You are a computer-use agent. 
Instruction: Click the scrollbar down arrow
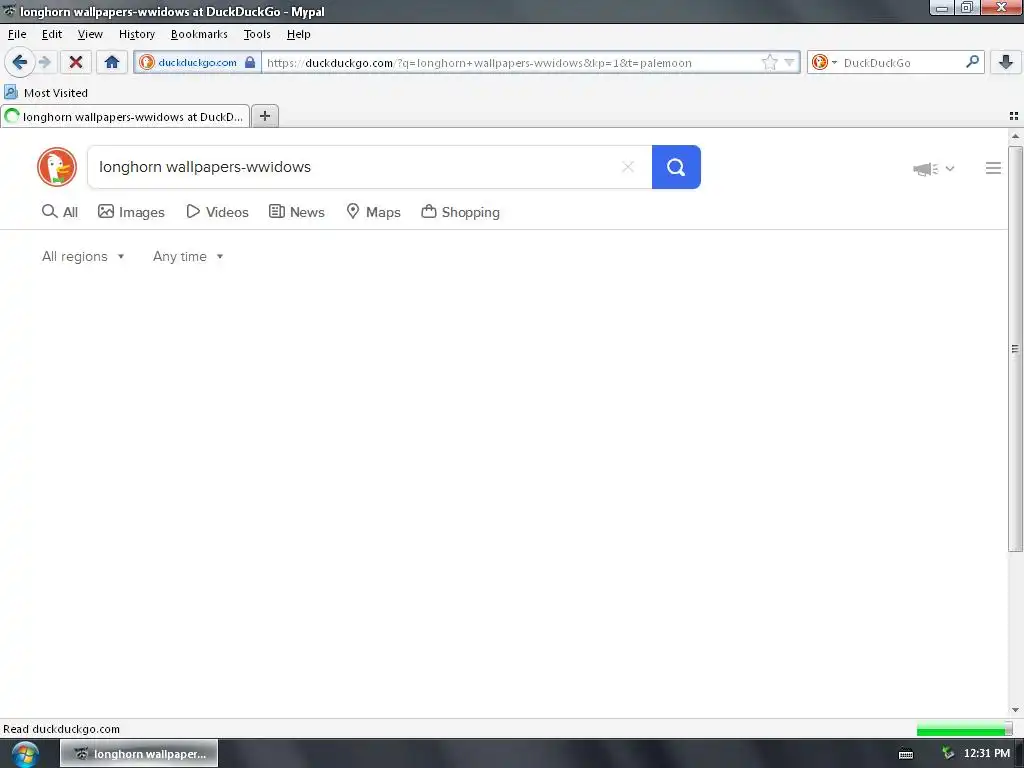[1015, 710]
